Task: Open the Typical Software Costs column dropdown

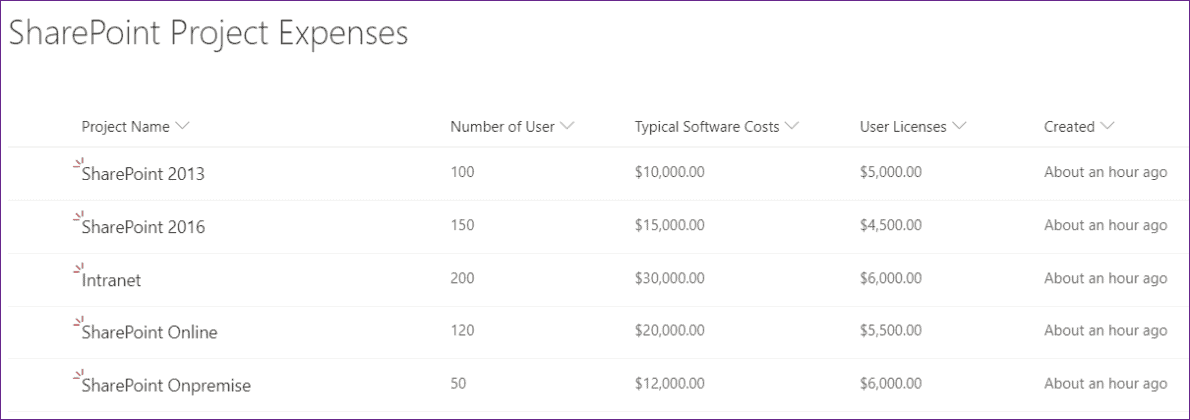Action: tap(792, 127)
